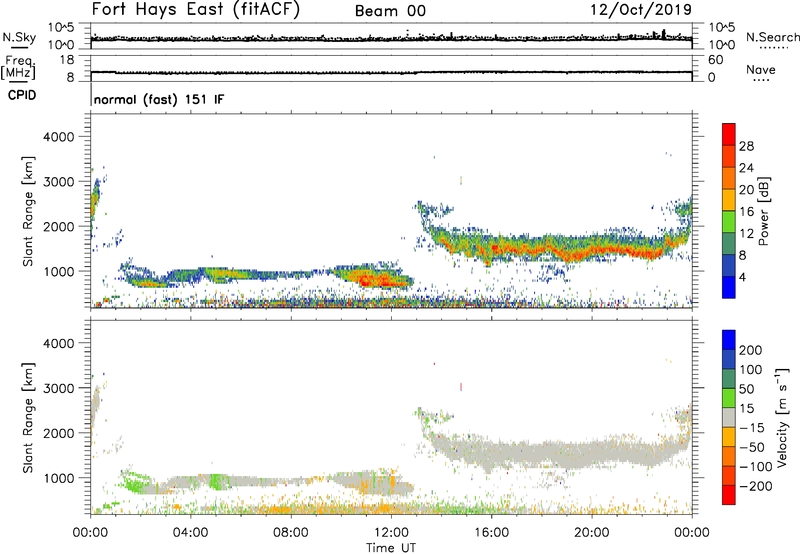Click the '04:00' time axis label

190,533
